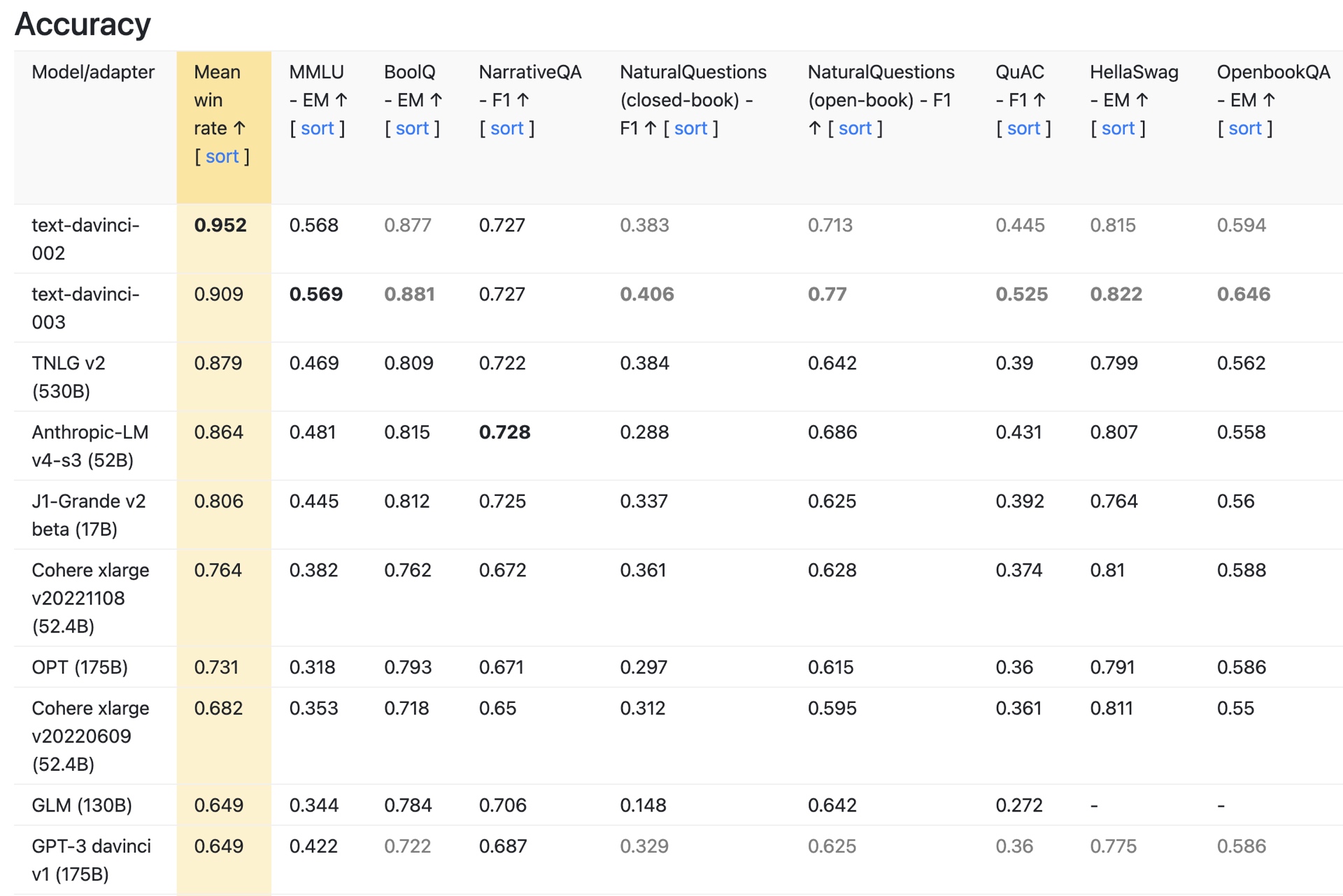Select the GLM (130B) model name
1343x896 pixels.
click(82, 805)
